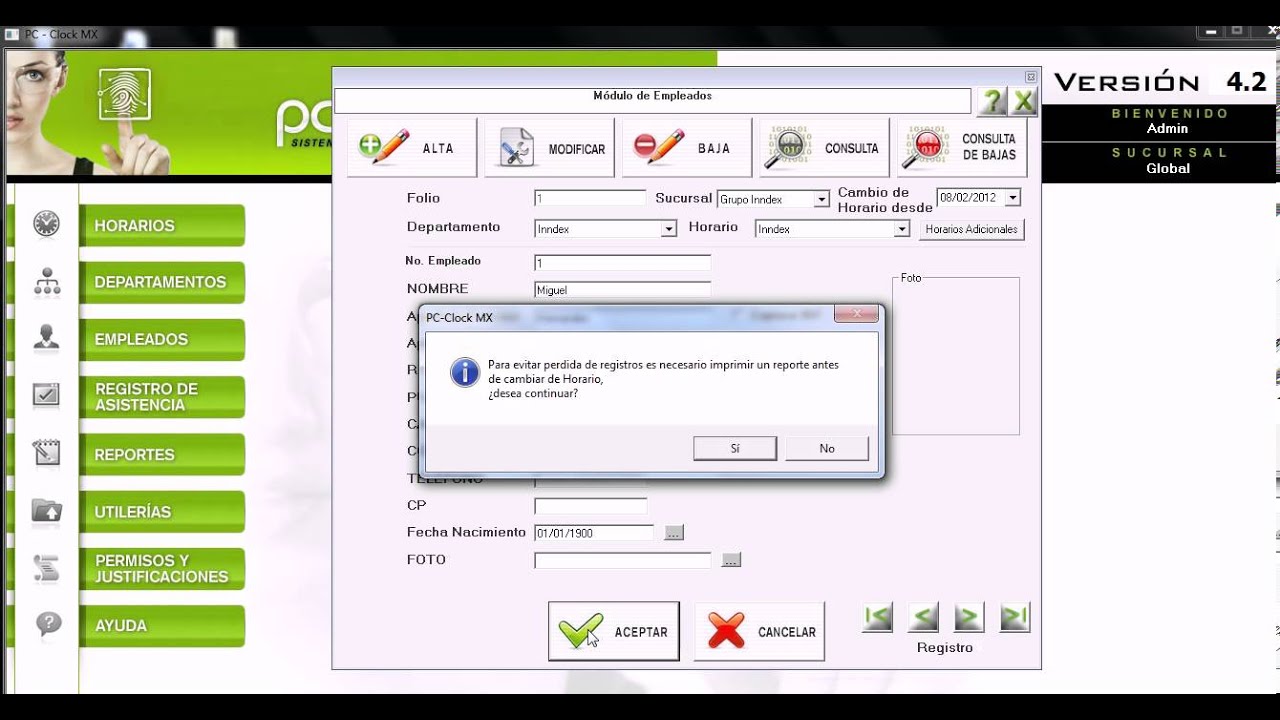Click the person icon beside EMPLEADOS
The width and height of the screenshot is (1280, 720).
tap(46, 338)
